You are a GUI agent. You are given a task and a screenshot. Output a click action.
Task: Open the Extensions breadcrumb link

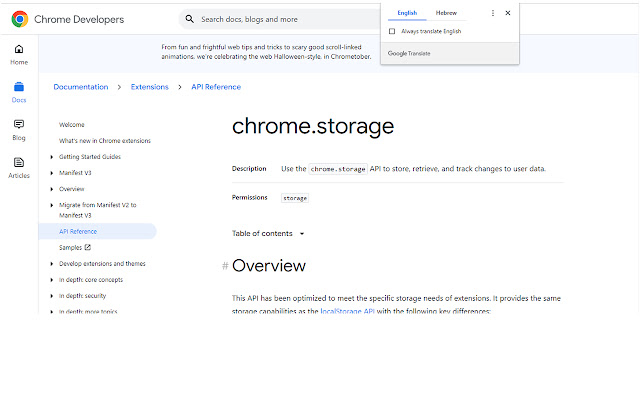pos(149,87)
